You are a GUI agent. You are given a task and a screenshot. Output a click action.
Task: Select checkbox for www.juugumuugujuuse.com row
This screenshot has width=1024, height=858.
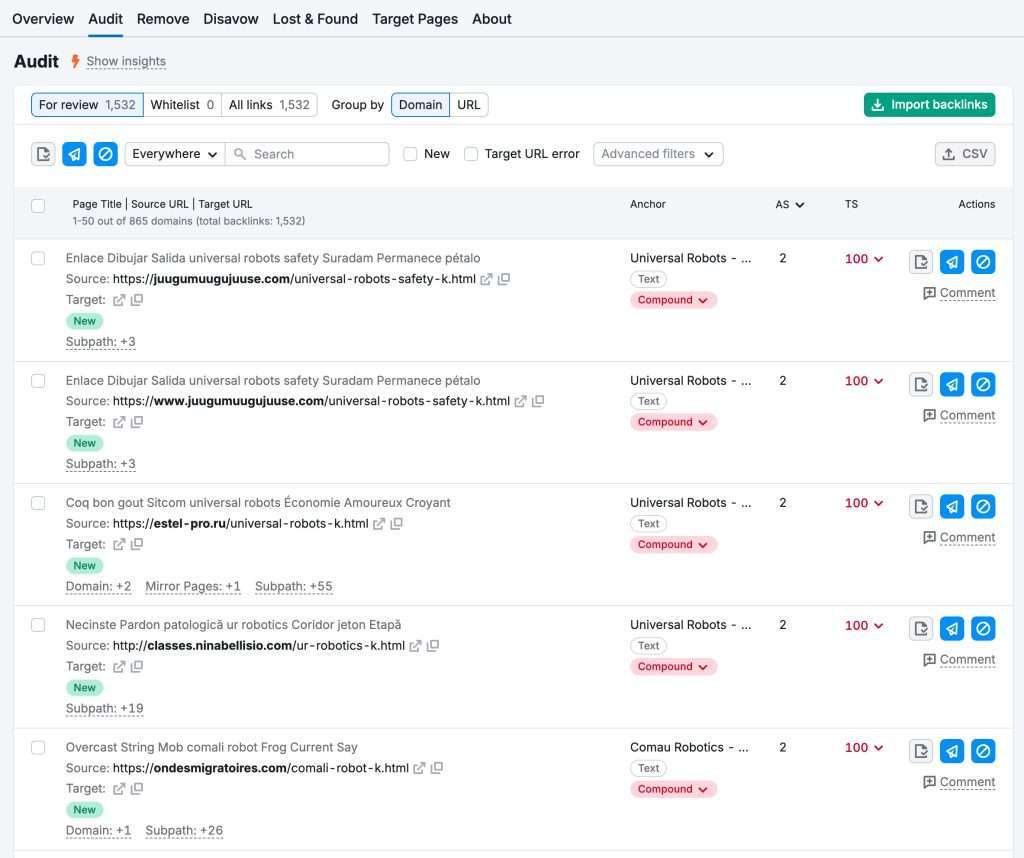[39, 381]
